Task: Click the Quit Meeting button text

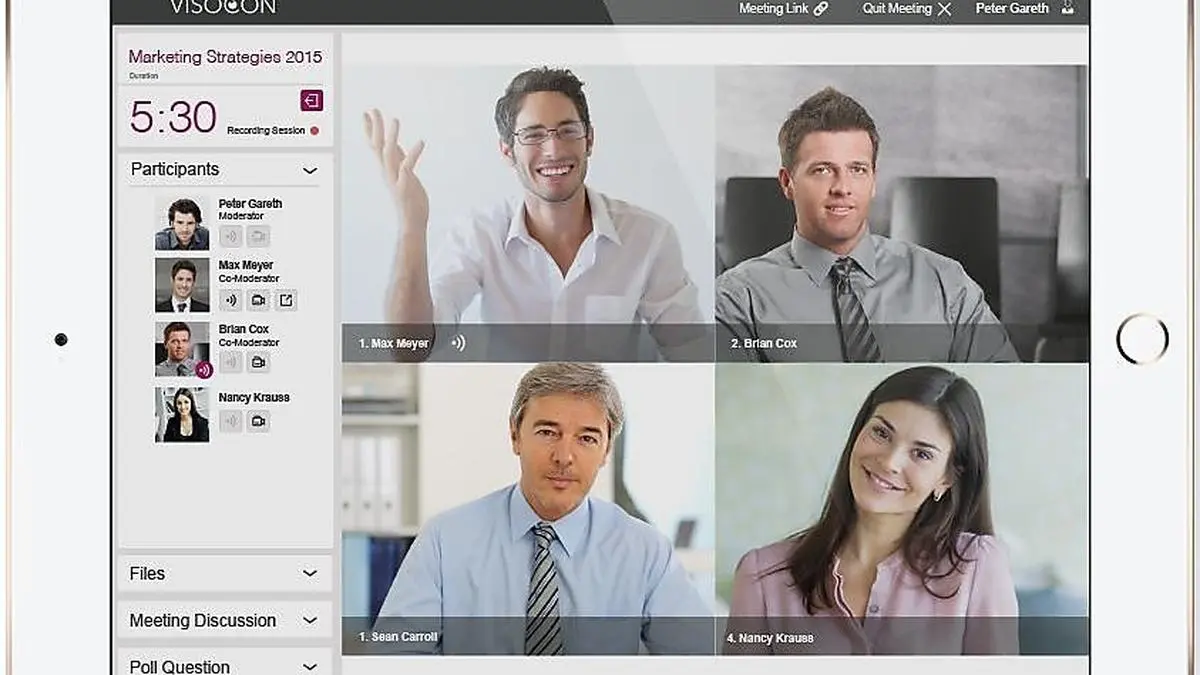Action: tap(896, 9)
